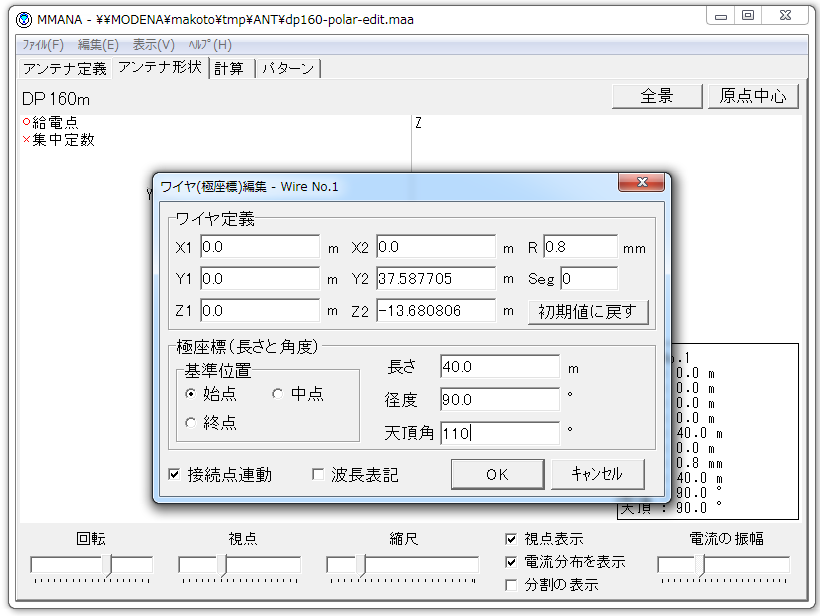Select the 始点 radio button
Image resolution: width=820 pixels, height=616 pixels.
(191, 394)
